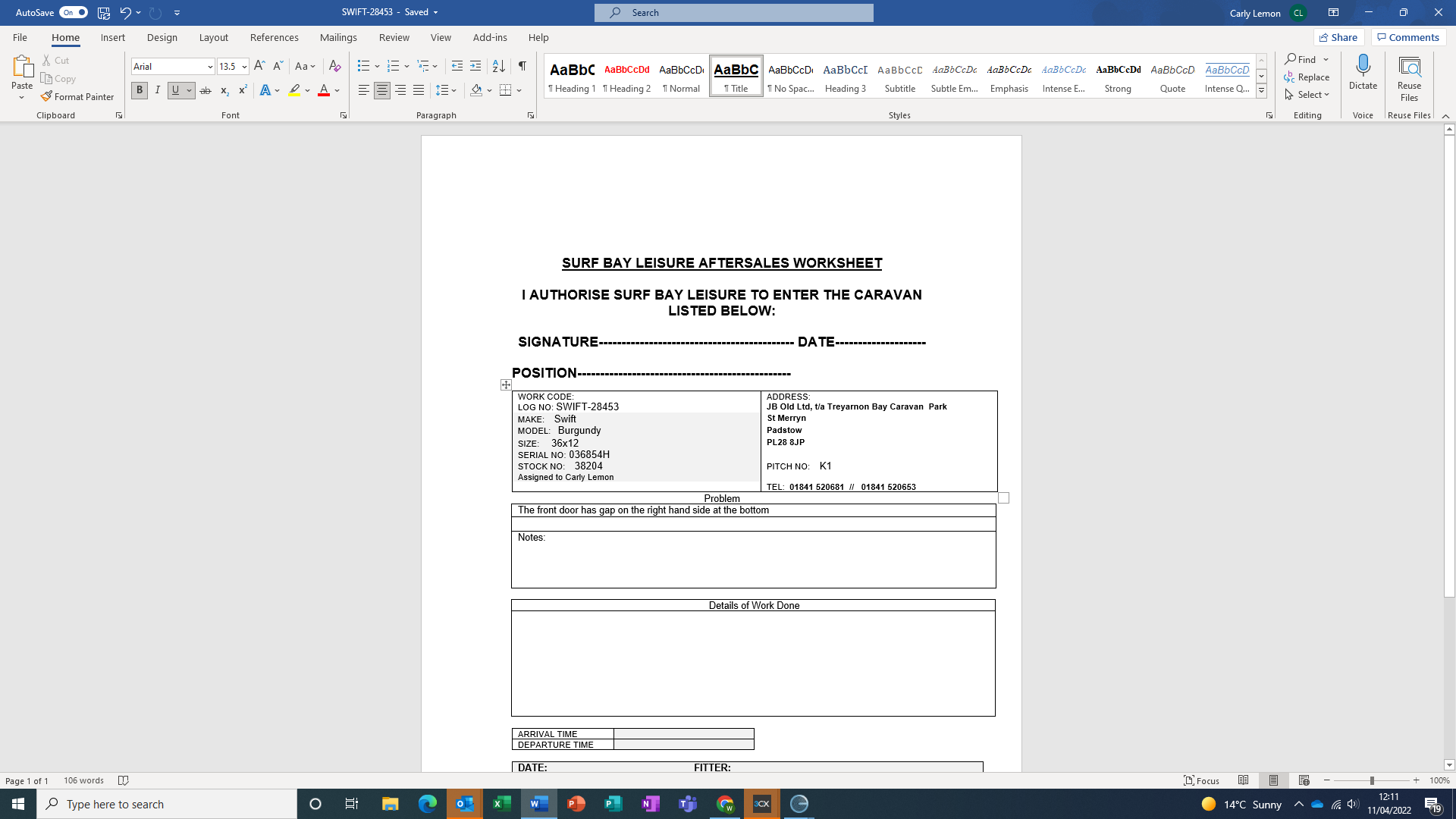Click the zoom slider handle

(1371, 780)
